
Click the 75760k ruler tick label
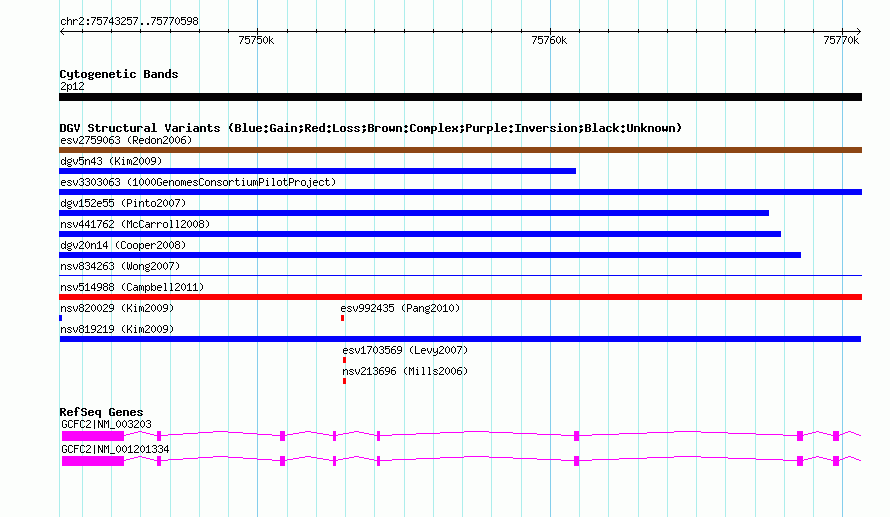tap(549, 40)
